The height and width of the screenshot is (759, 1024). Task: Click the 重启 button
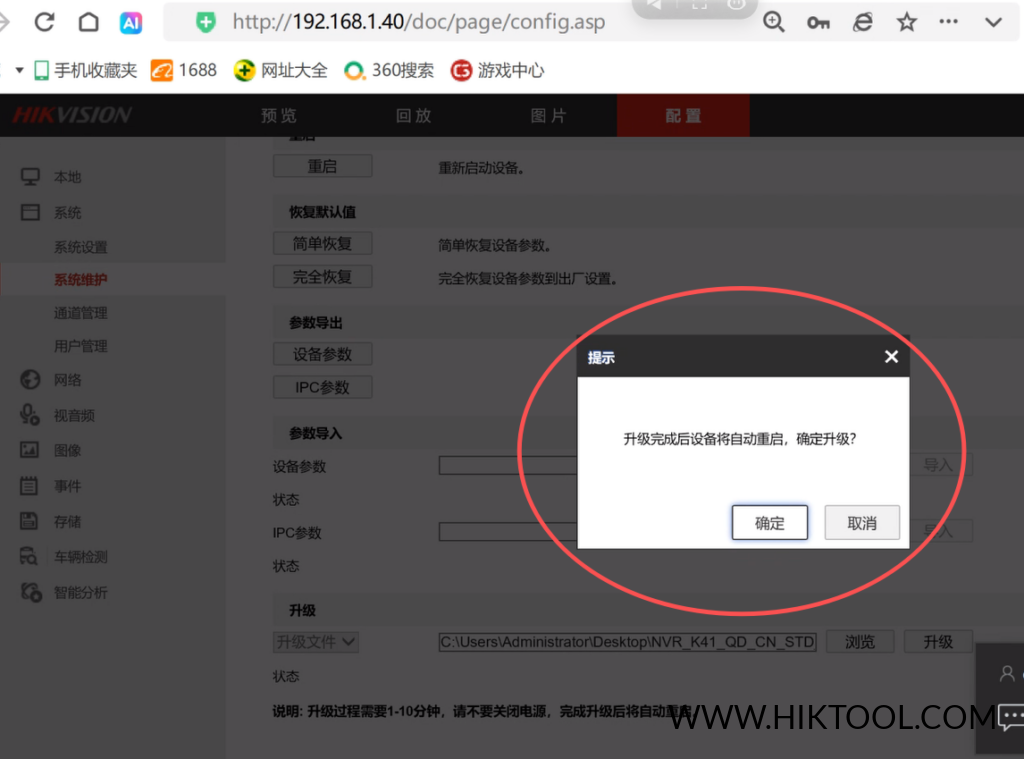(x=323, y=166)
